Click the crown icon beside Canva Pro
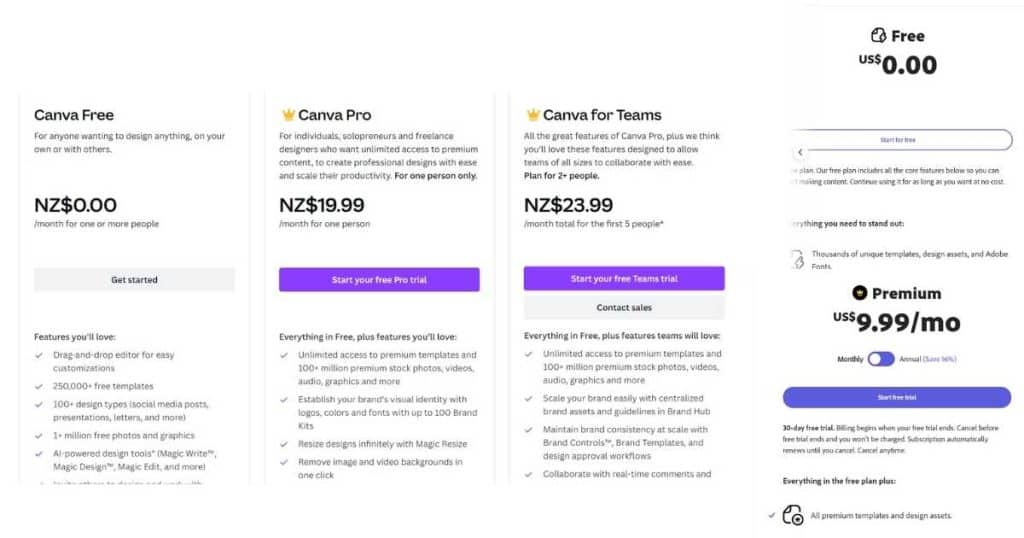Screen dimensions: 1024x538 (x=288, y=115)
